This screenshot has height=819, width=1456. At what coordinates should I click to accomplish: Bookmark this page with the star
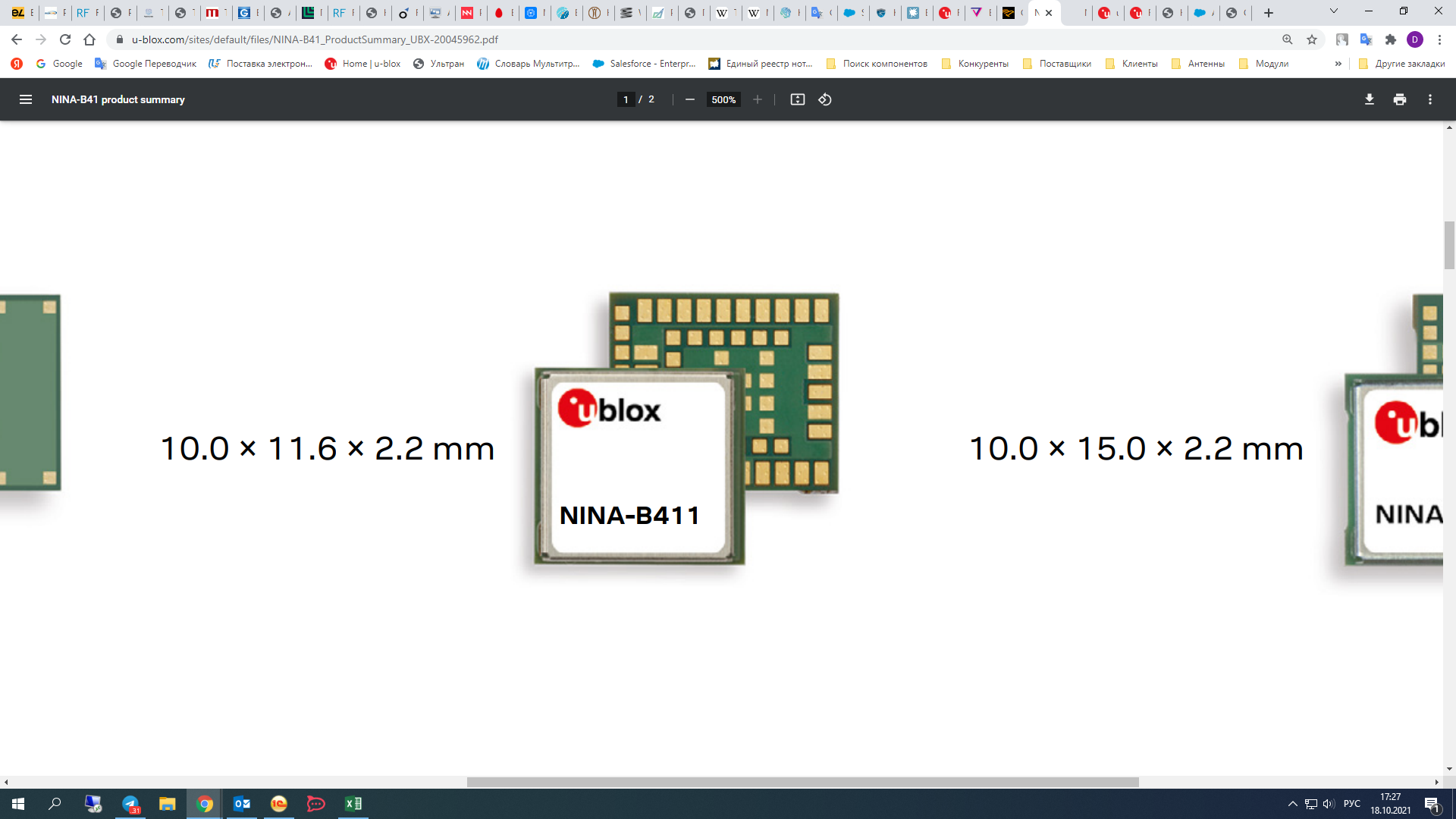click(1312, 39)
